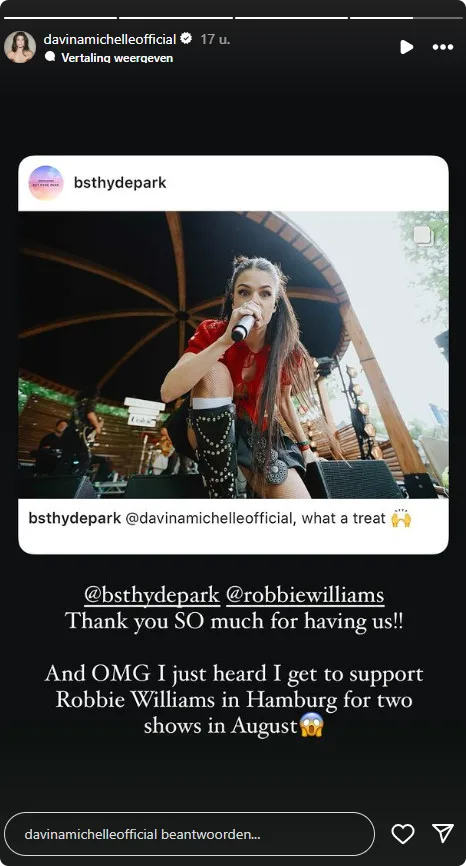Open the three-dot story options menu
This screenshot has width=466, height=866.
[443, 47]
